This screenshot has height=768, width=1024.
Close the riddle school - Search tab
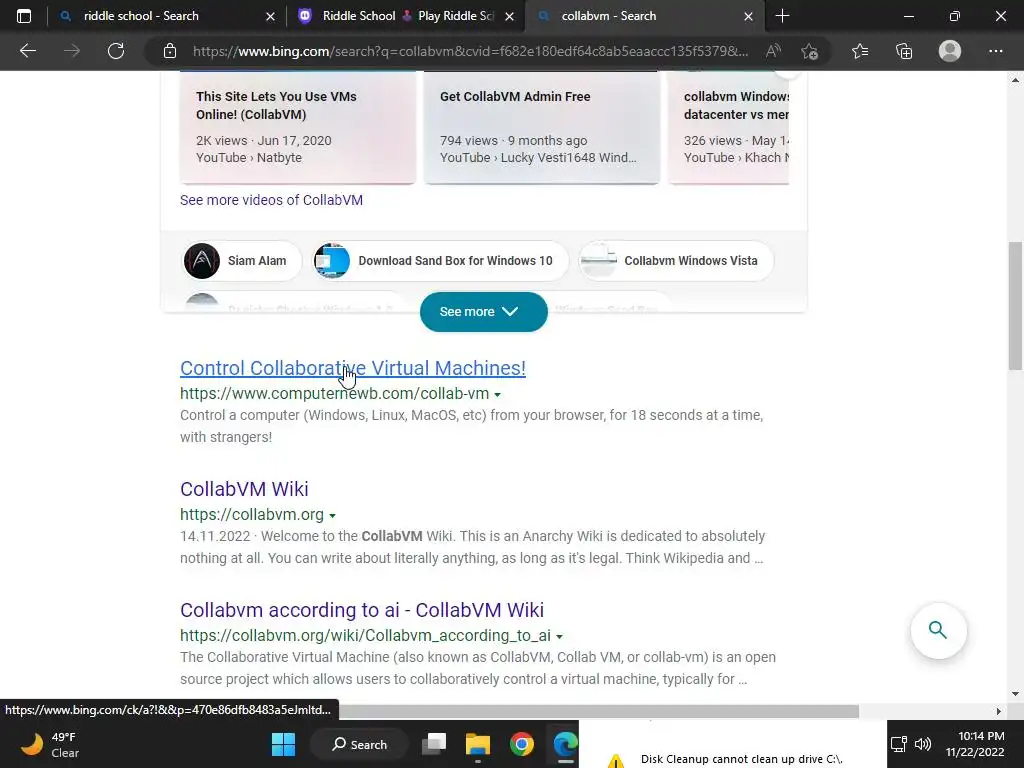(270, 16)
